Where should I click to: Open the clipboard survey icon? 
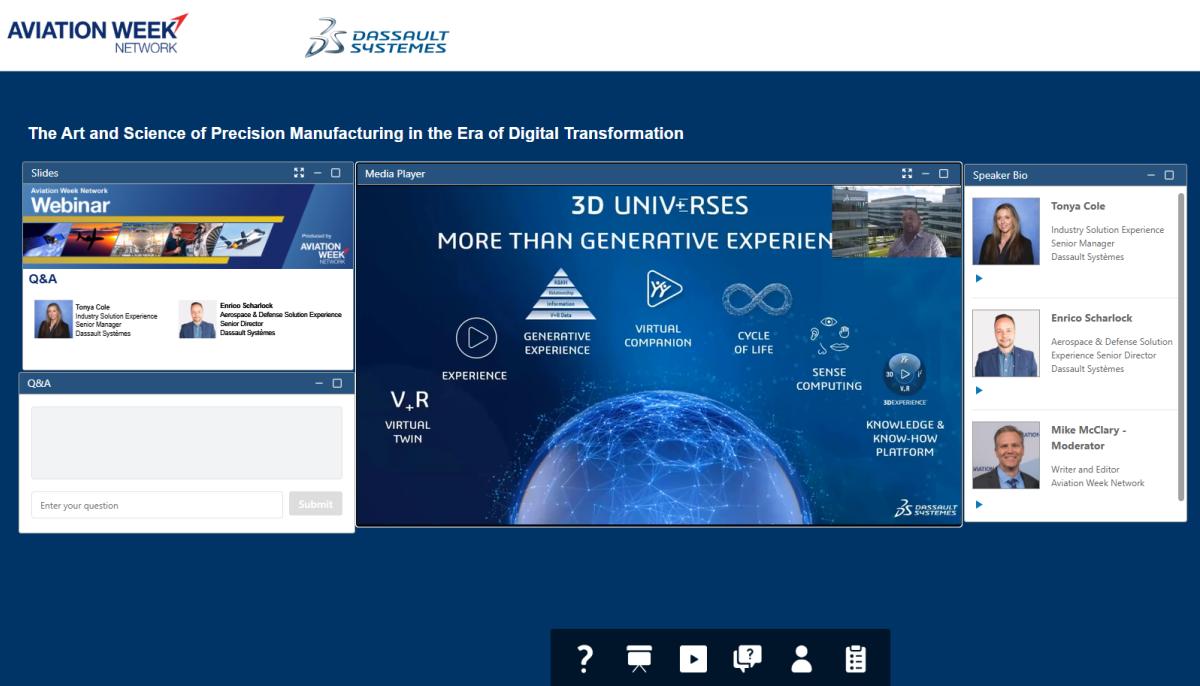(x=855, y=658)
